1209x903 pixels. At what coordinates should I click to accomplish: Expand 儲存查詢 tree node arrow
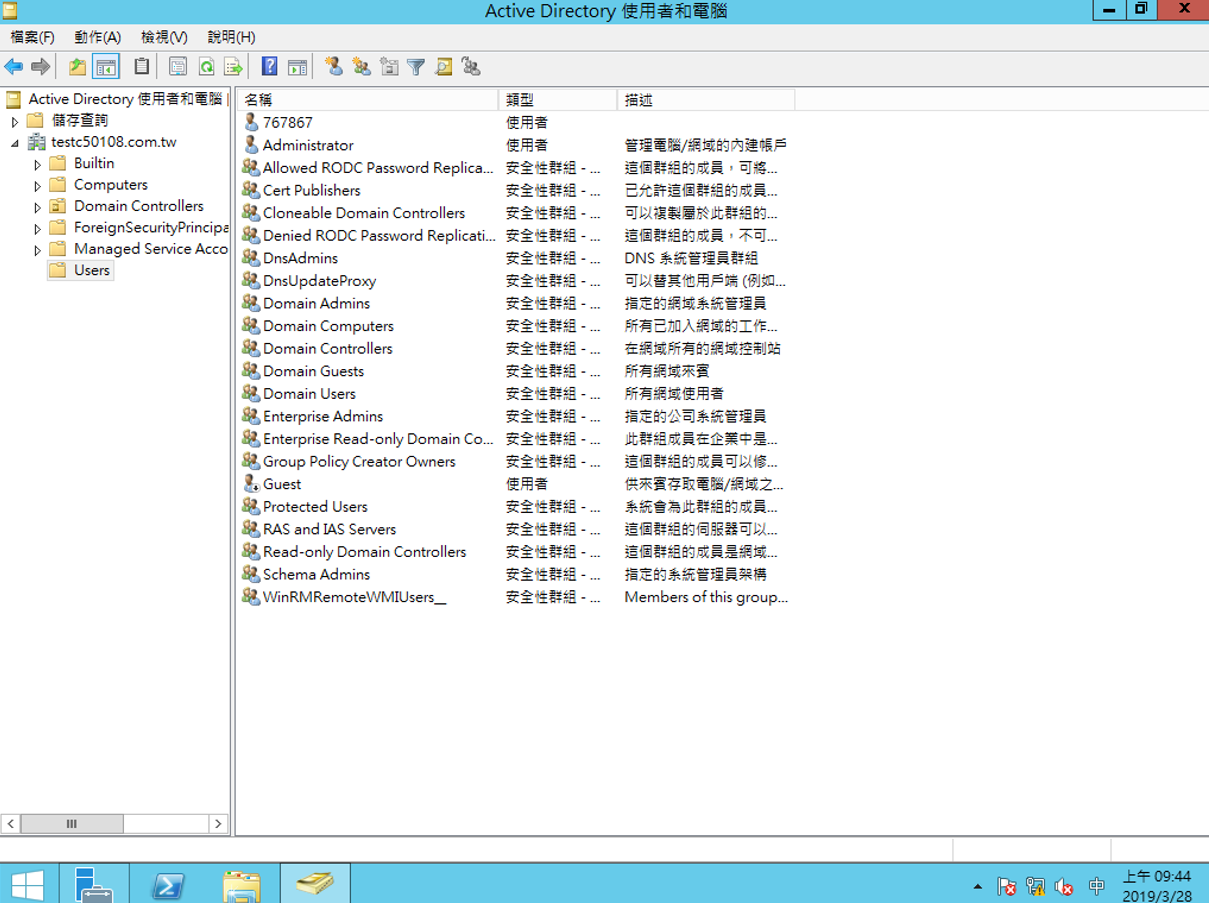(x=15, y=121)
